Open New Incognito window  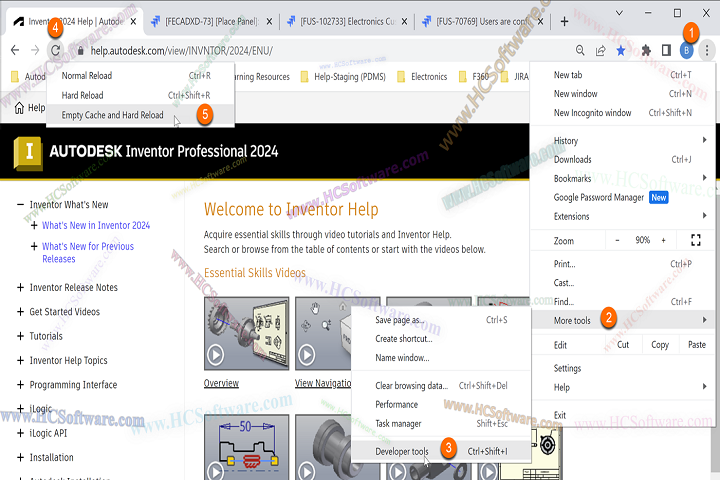(x=623, y=113)
